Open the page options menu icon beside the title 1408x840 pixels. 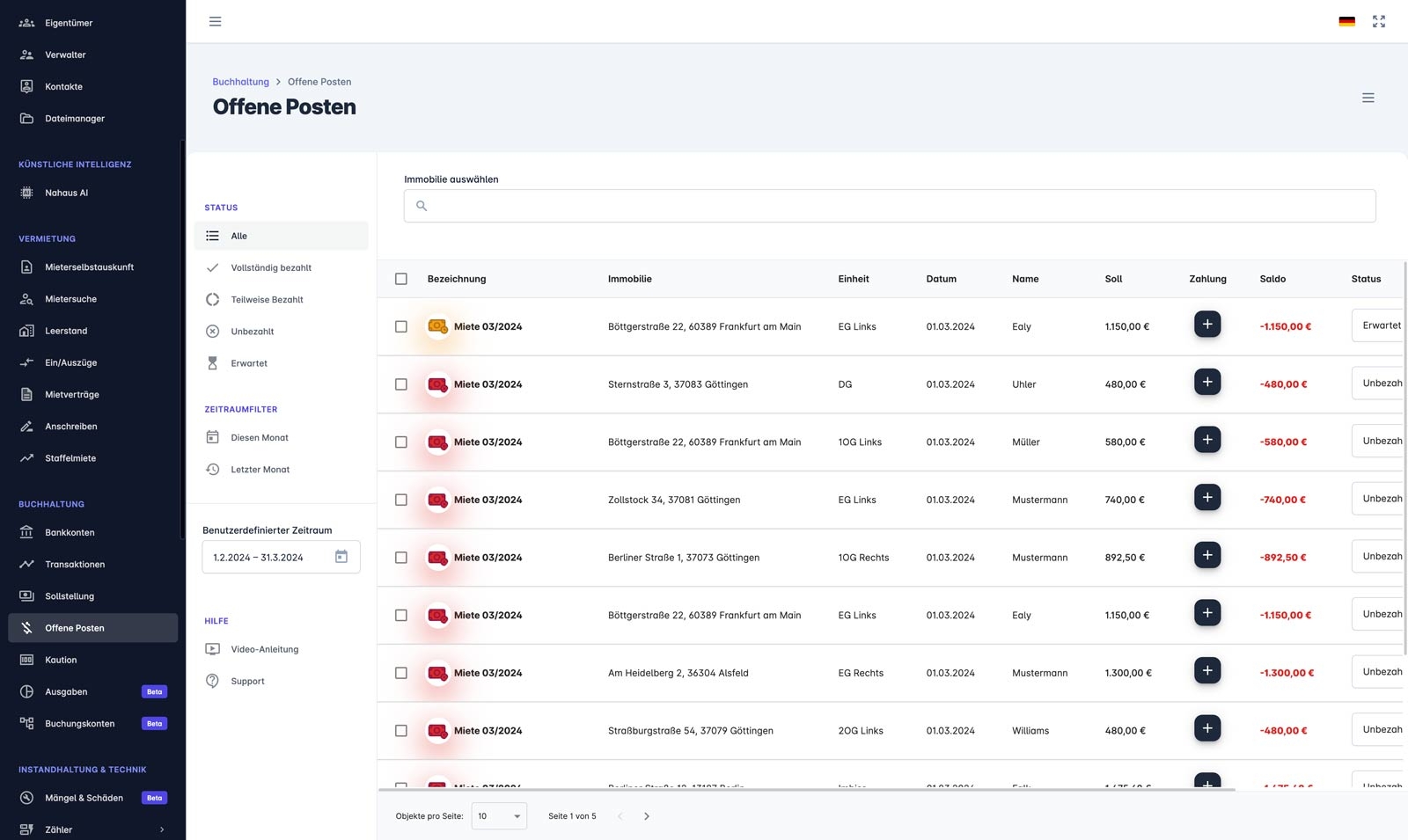tap(1368, 98)
